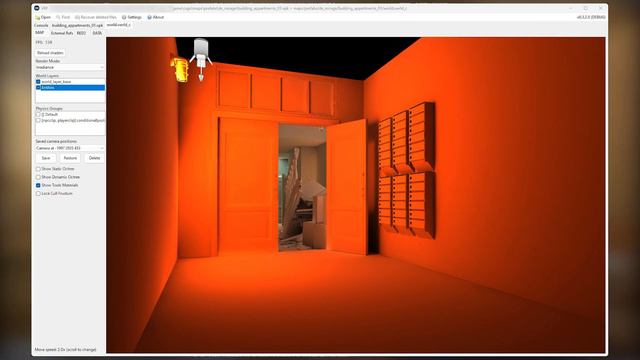Open the DATA sub-tab

[x=97, y=33]
